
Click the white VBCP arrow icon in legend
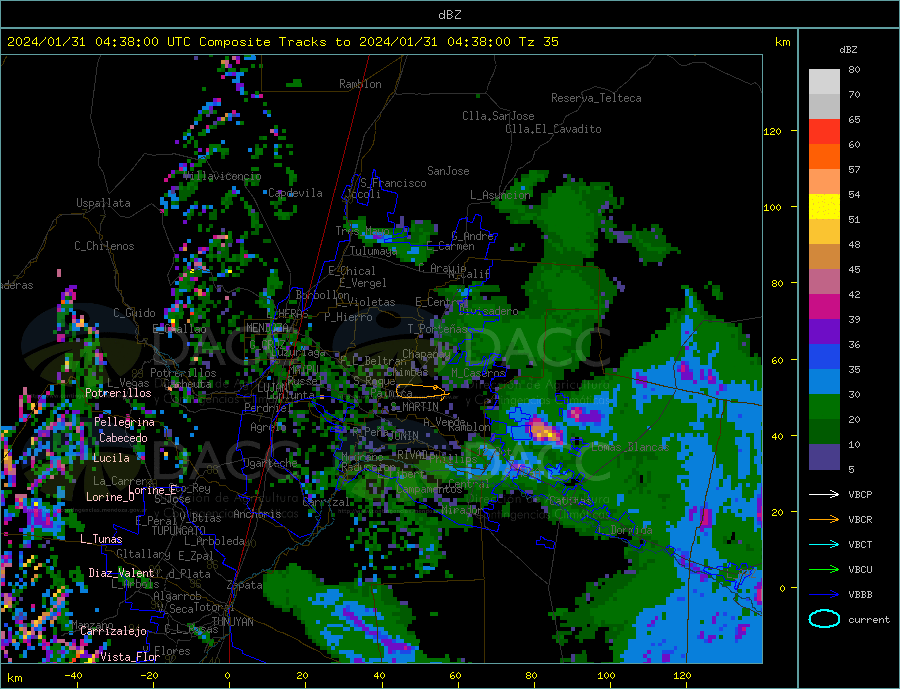[x=824, y=494]
